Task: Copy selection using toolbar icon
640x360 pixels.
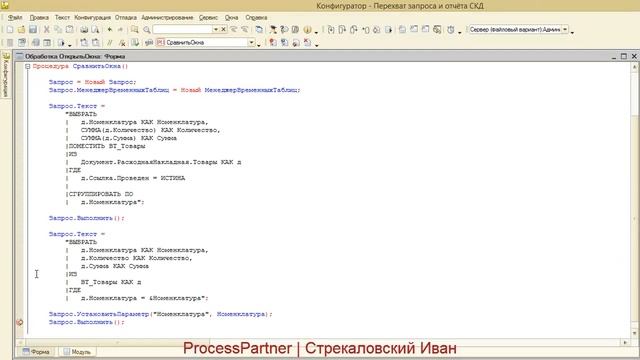Action: coord(58,29)
